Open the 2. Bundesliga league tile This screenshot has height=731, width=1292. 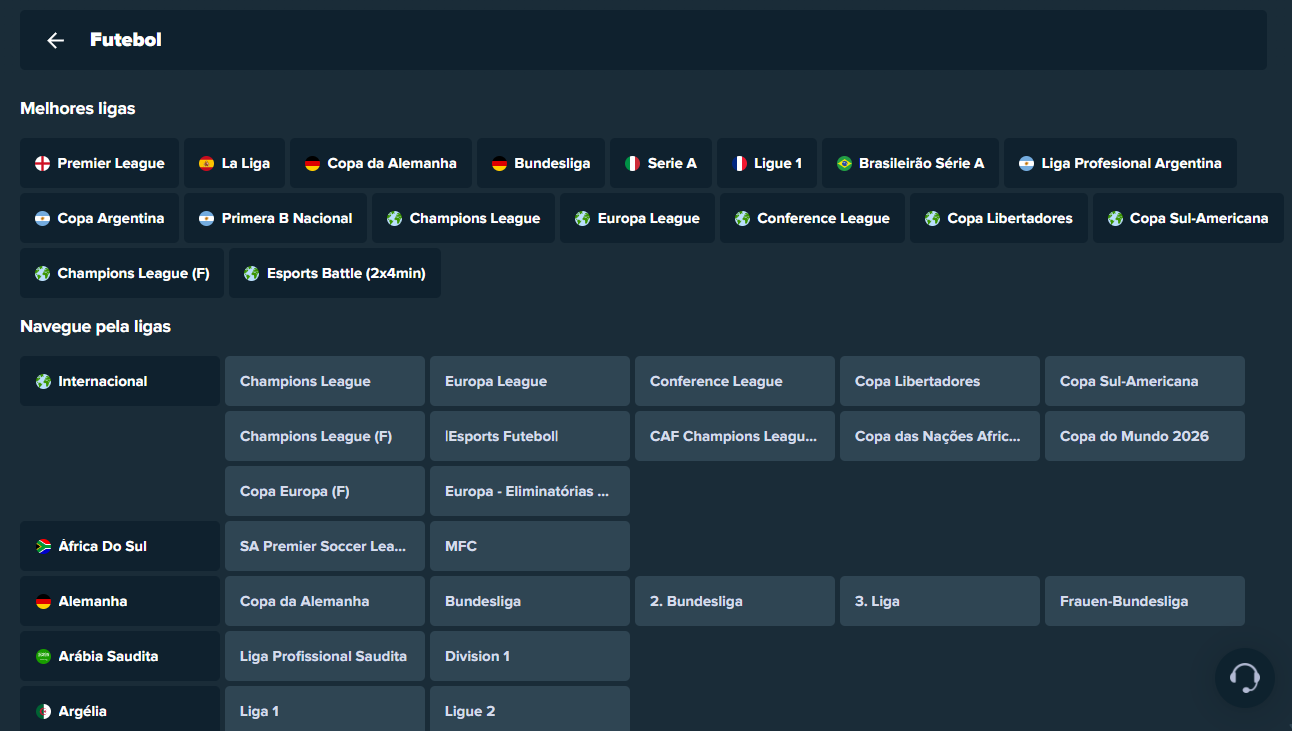point(734,601)
